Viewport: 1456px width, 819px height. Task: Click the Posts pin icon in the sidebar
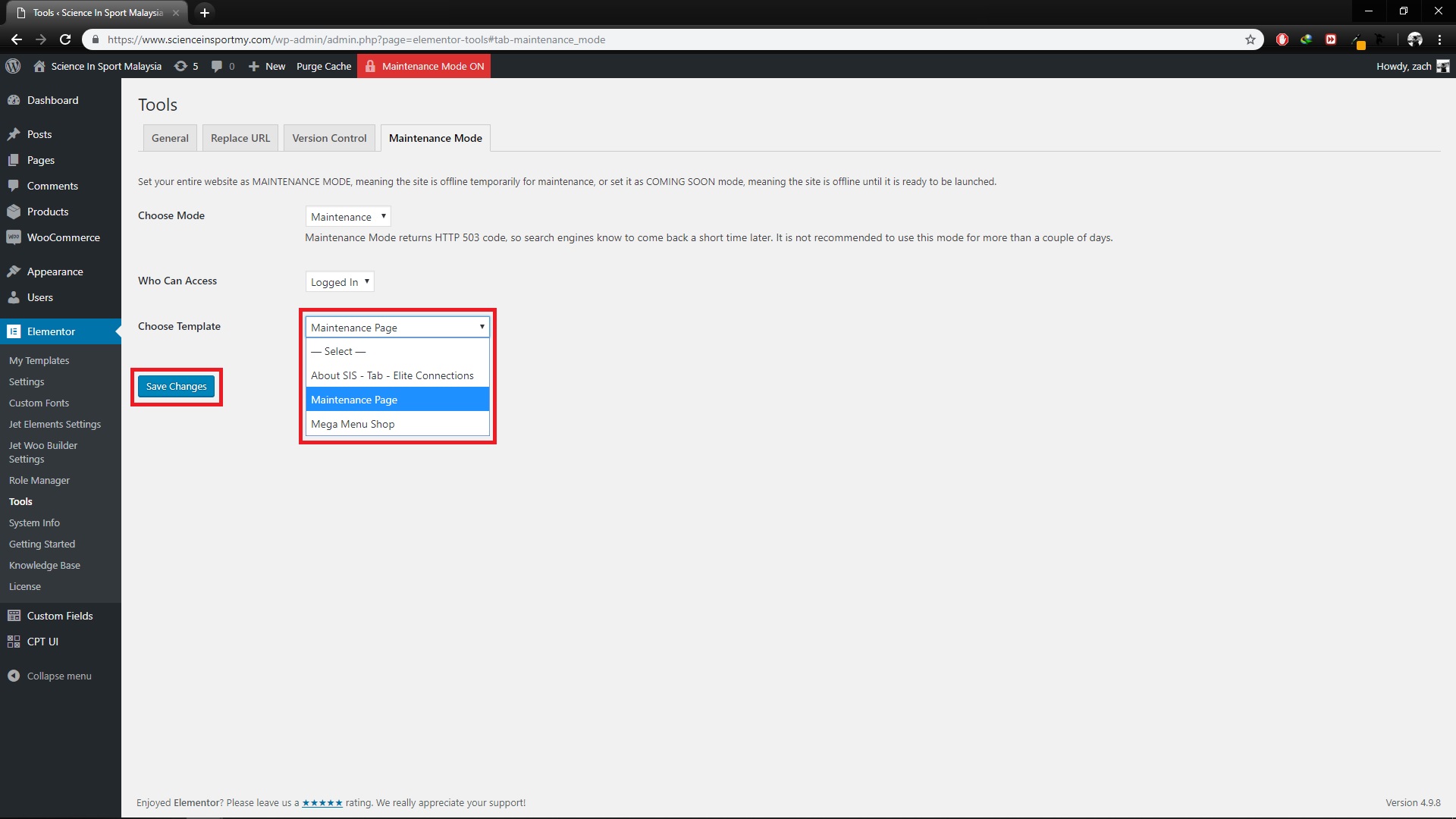(14, 134)
